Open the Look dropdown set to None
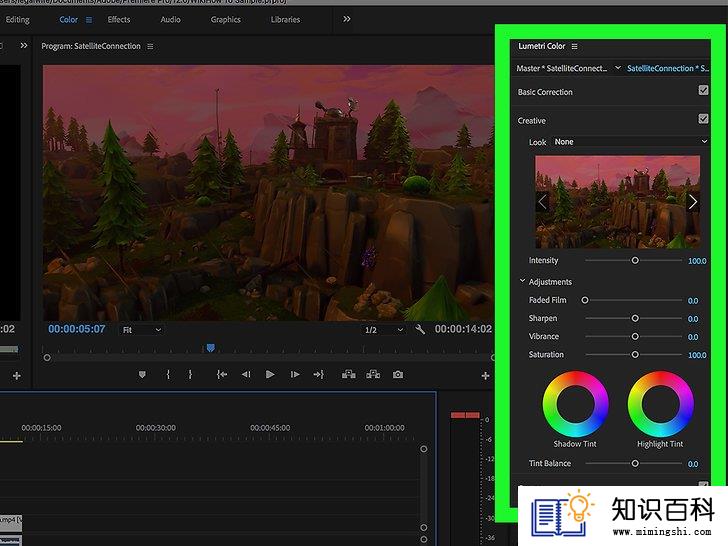The width and height of the screenshot is (728, 546). click(630, 142)
